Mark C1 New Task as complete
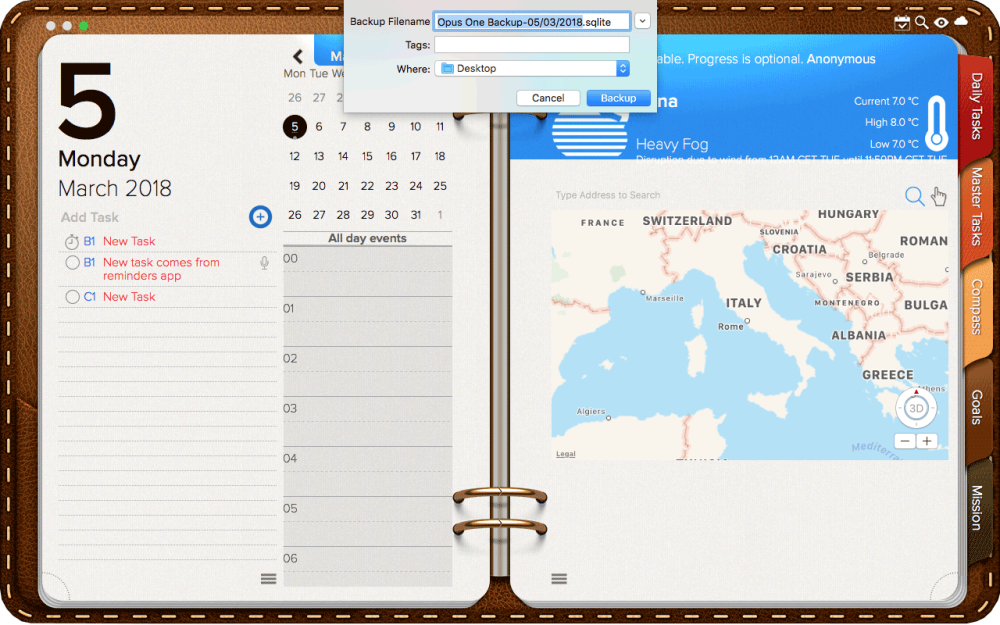The width and height of the screenshot is (1000, 625). tap(72, 297)
